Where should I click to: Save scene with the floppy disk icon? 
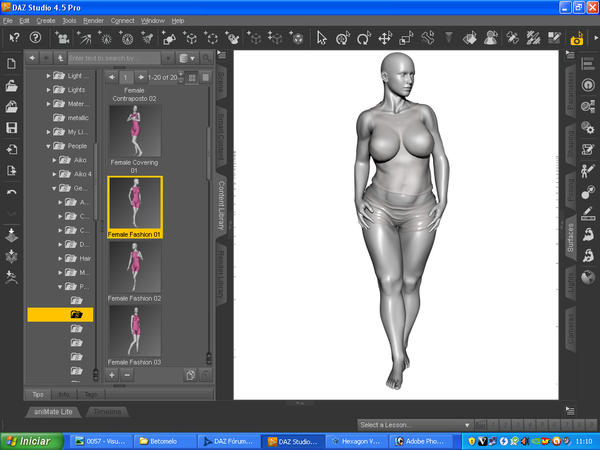11,128
